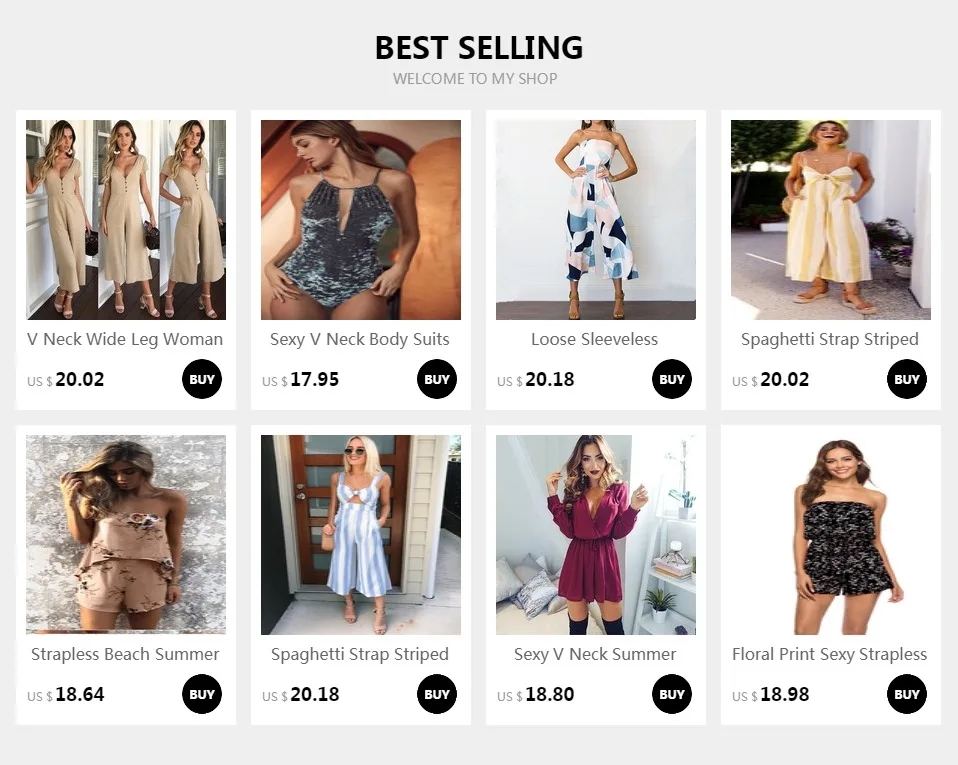The width and height of the screenshot is (958, 765).
Task: View the blue striped jumpsuit image
Action: pyautogui.click(x=361, y=535)
